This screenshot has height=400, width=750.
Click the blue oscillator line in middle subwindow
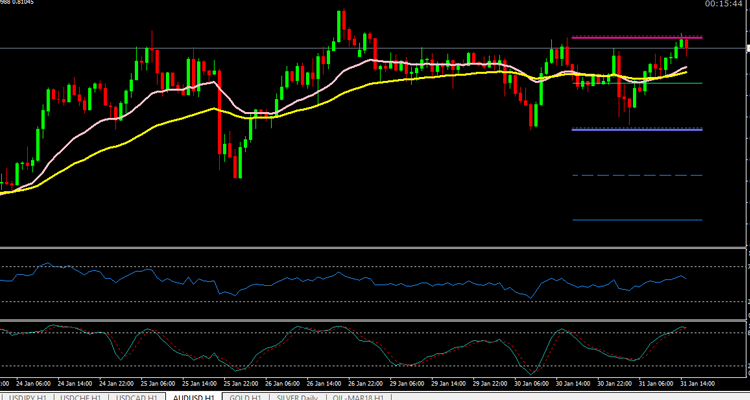click(300, 281)
